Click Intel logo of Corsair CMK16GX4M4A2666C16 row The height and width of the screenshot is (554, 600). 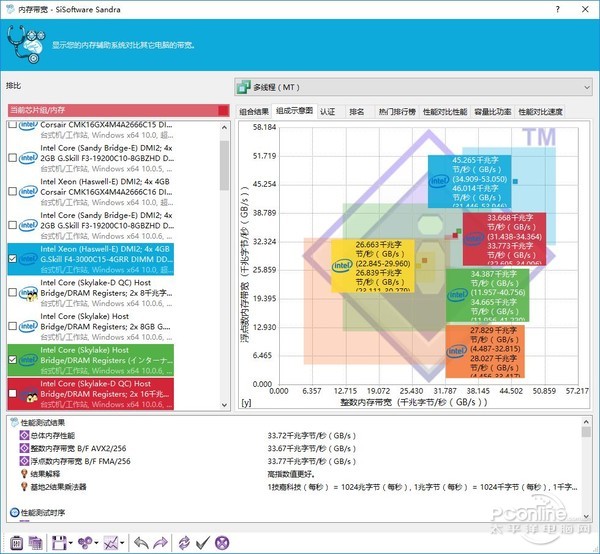point(28,191)
